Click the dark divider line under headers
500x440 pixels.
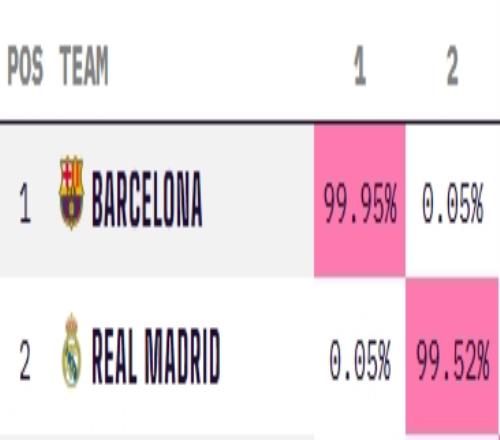(250, 122)
